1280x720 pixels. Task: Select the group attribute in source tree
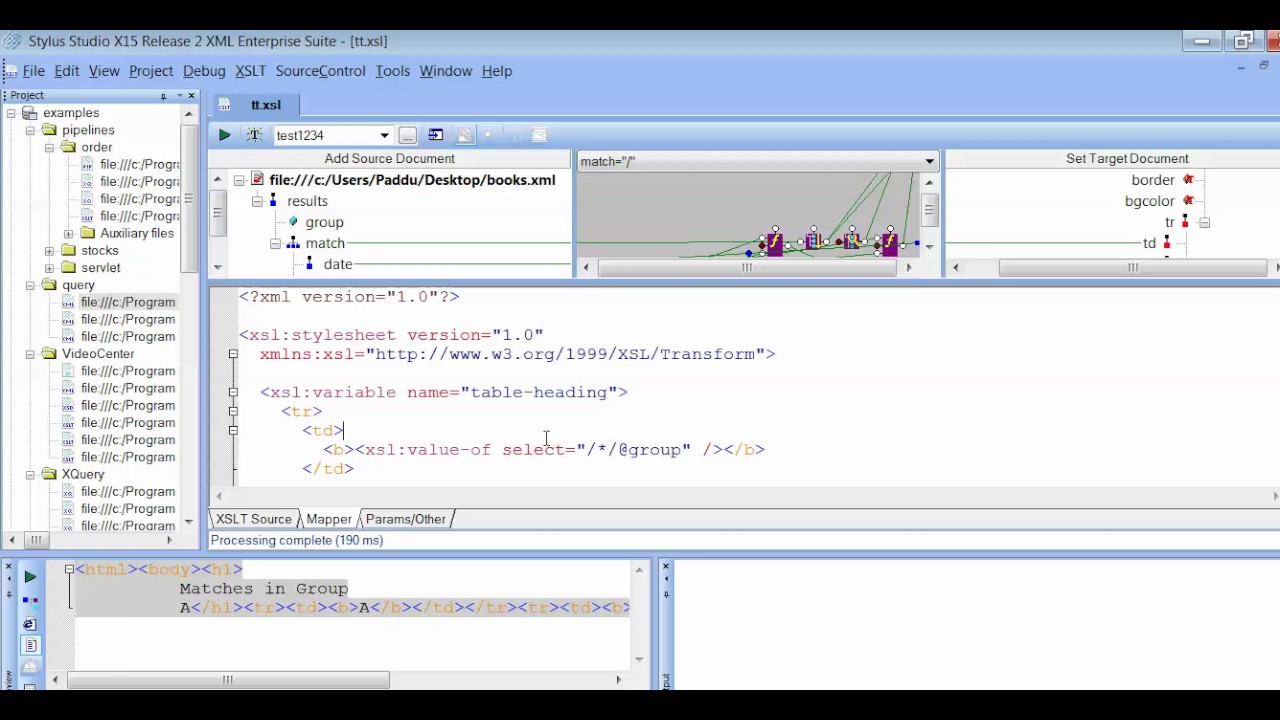[x=324, y=222]
